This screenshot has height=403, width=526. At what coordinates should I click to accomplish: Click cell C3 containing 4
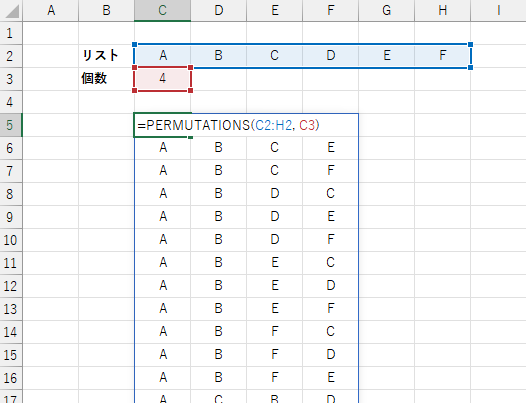pyautogui.click(x=162, y=79)
